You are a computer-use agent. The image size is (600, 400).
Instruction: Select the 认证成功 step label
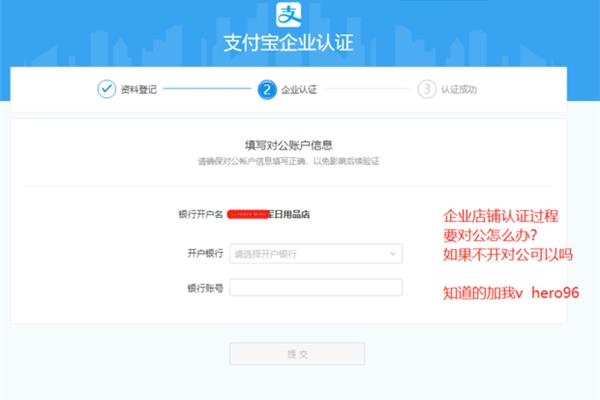tap(459, 90)
